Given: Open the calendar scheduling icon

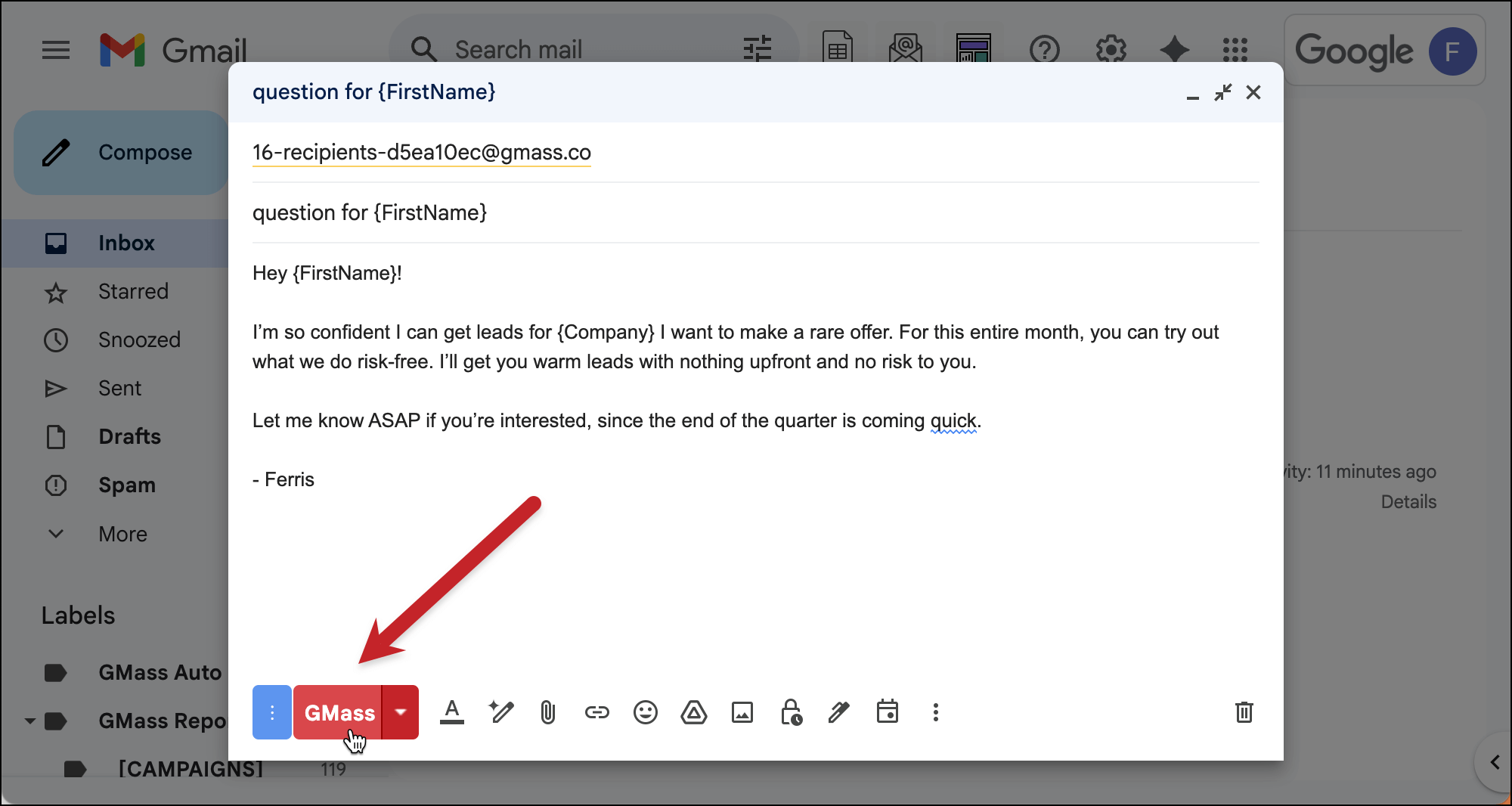Looking at the screenshot, I should tap(887, 712).
